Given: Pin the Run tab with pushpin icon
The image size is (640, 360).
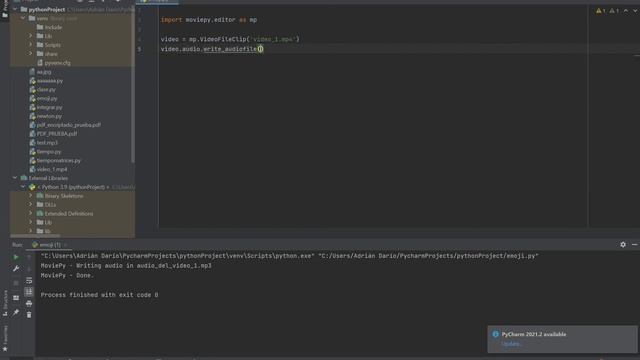Looking at the screenshot, I should coord(16,312).
